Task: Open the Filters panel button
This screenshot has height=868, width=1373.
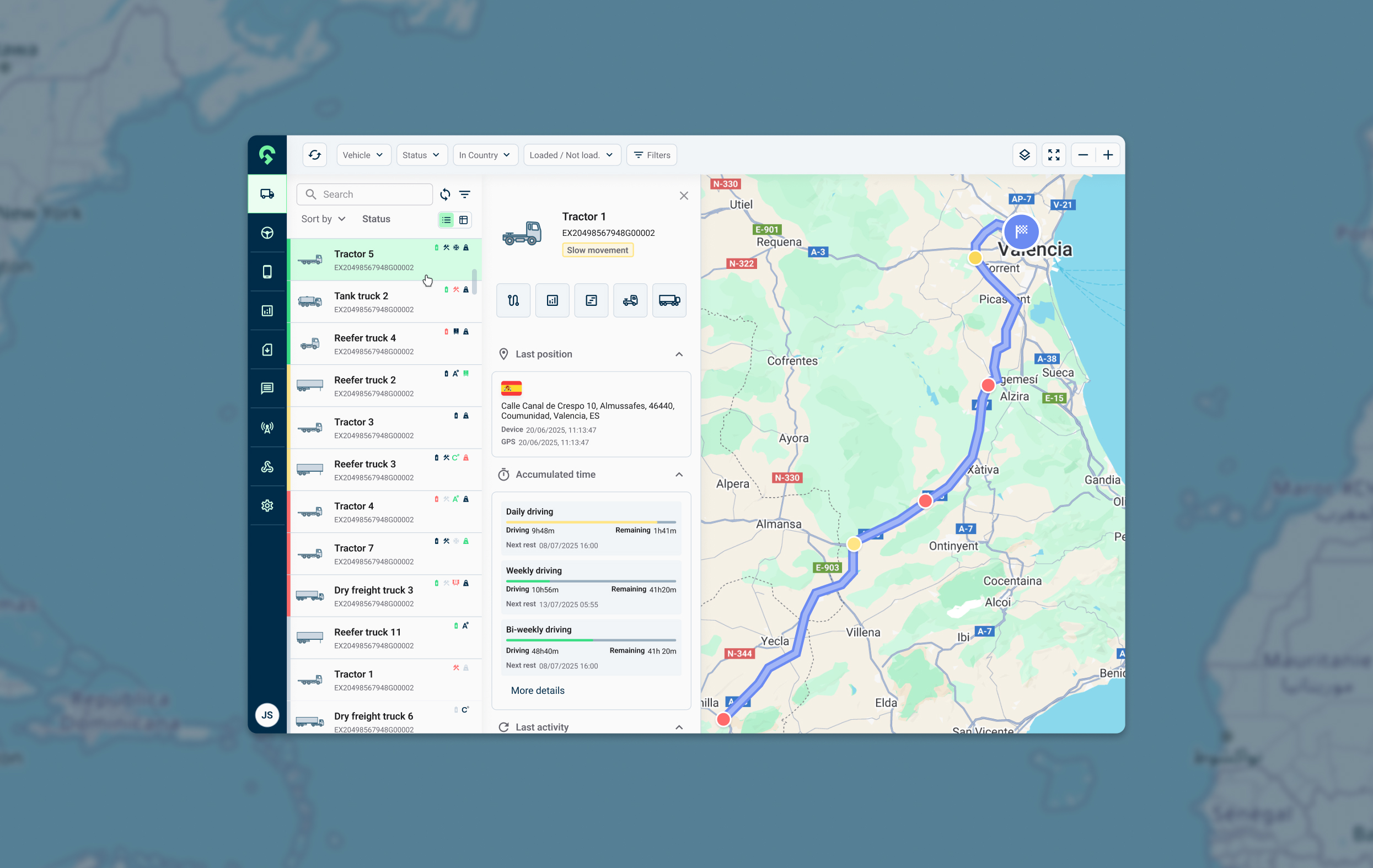Action: click(x=651, y=154)
